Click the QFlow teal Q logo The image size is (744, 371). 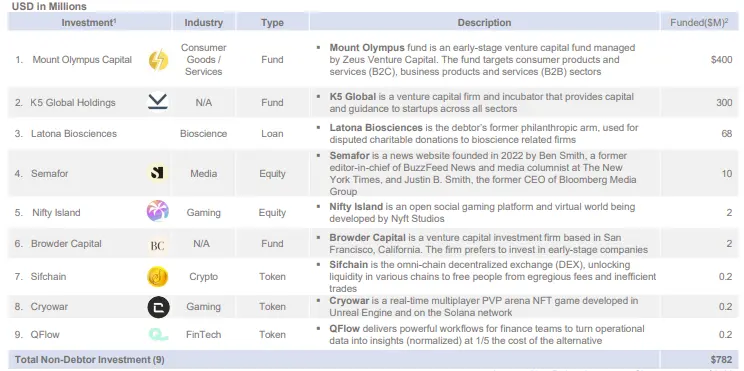(158, 334)
